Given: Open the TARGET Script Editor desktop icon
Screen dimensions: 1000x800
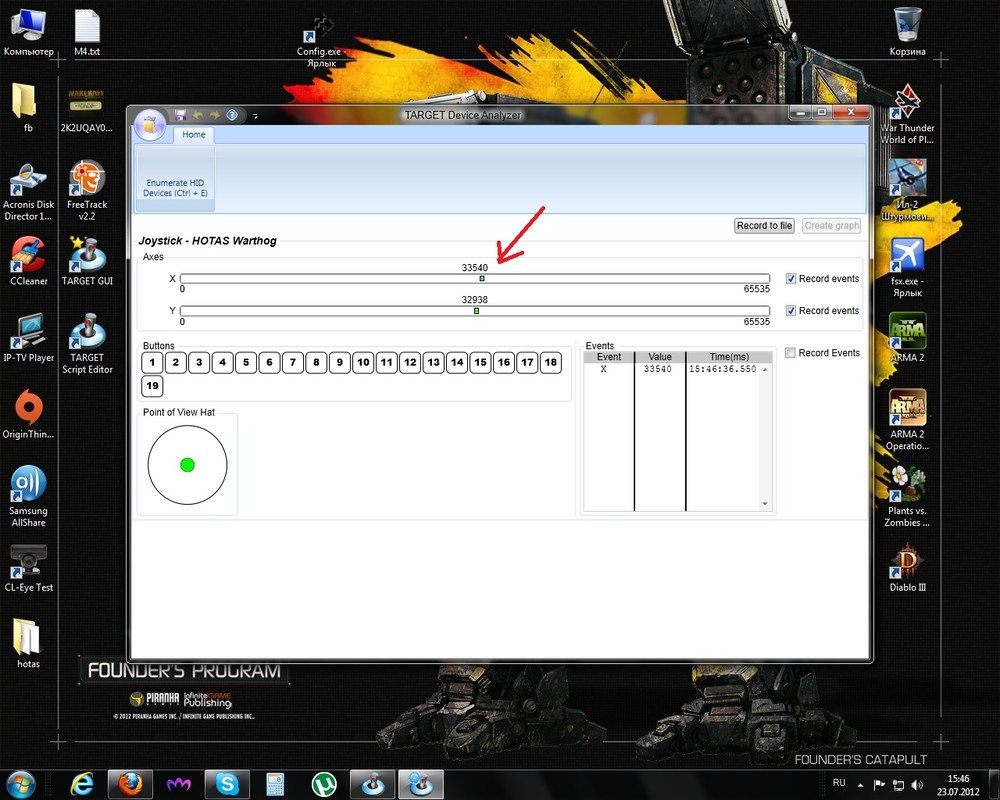Looking at the screenshot, I should (x=87, y=344).
